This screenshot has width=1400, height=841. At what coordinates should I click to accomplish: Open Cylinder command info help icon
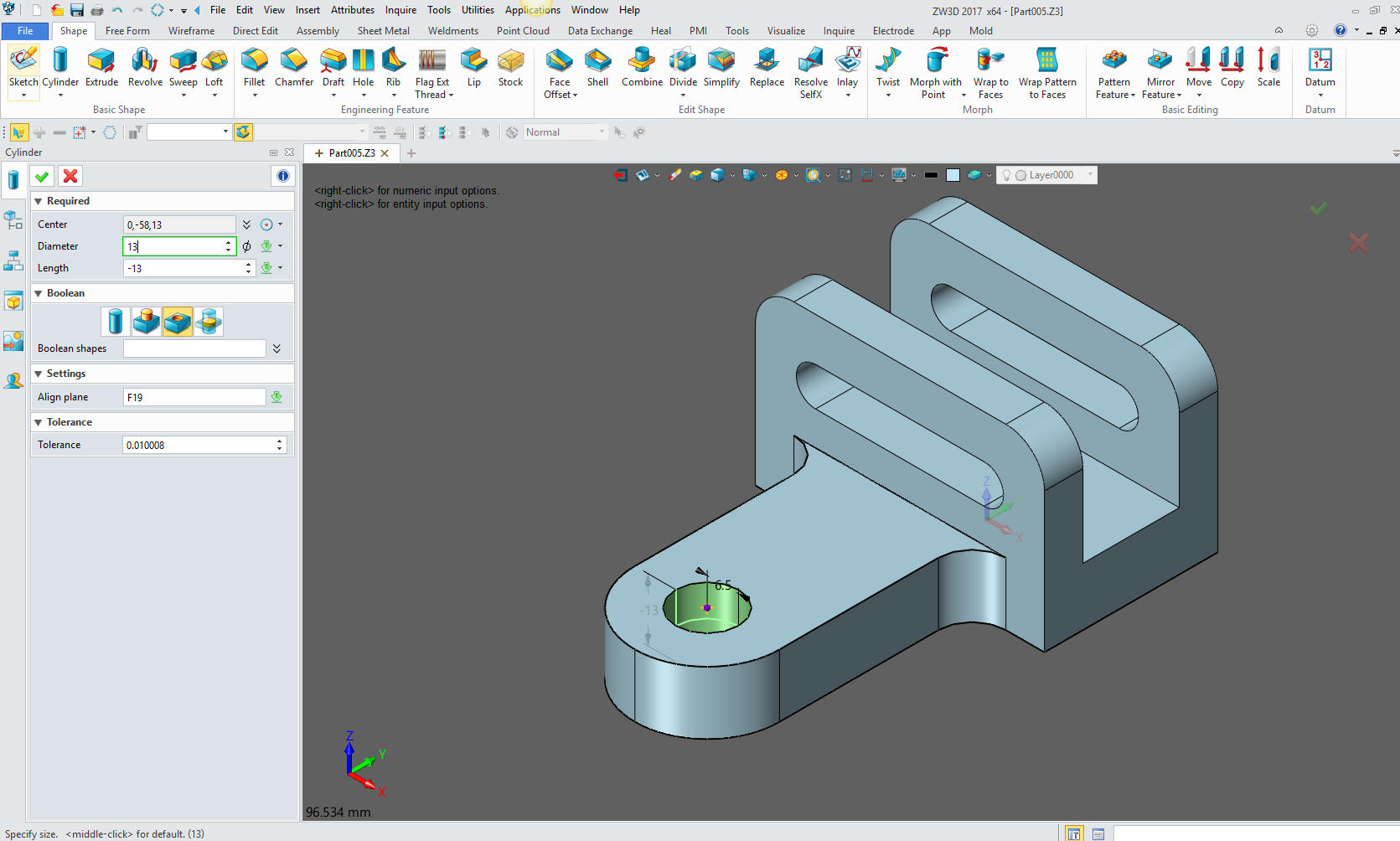pos(282,176)
